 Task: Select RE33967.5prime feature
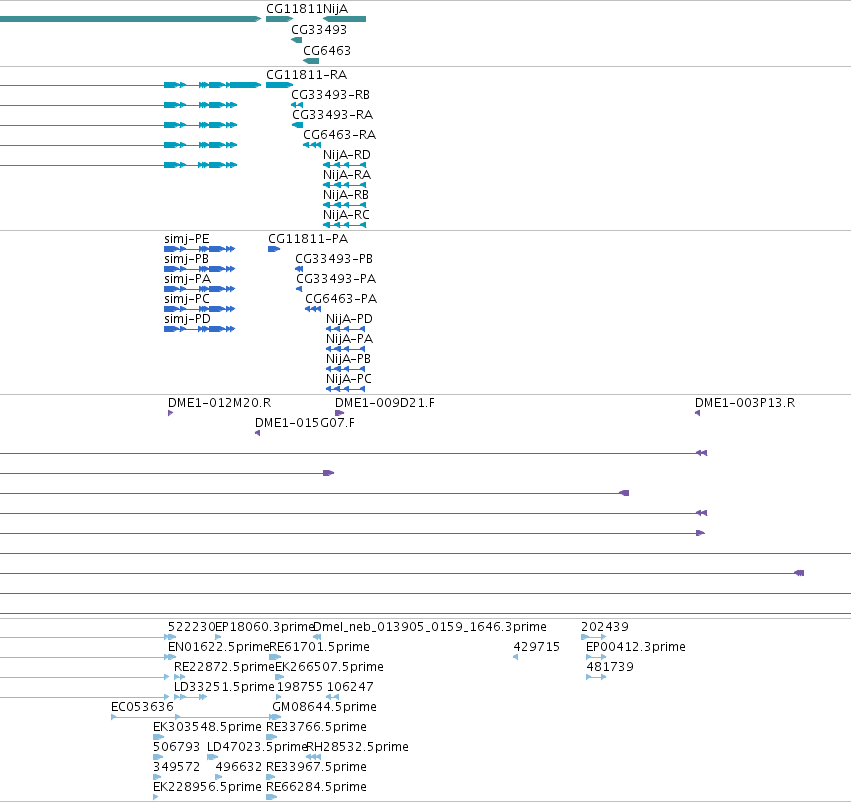coord(316,767)
